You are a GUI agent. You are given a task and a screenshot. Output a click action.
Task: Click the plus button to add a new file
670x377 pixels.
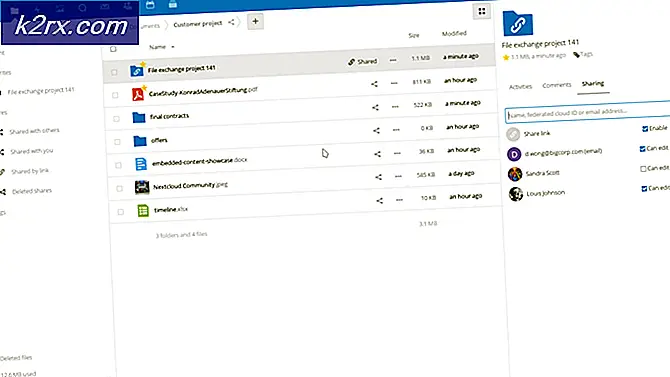[255, 21]
